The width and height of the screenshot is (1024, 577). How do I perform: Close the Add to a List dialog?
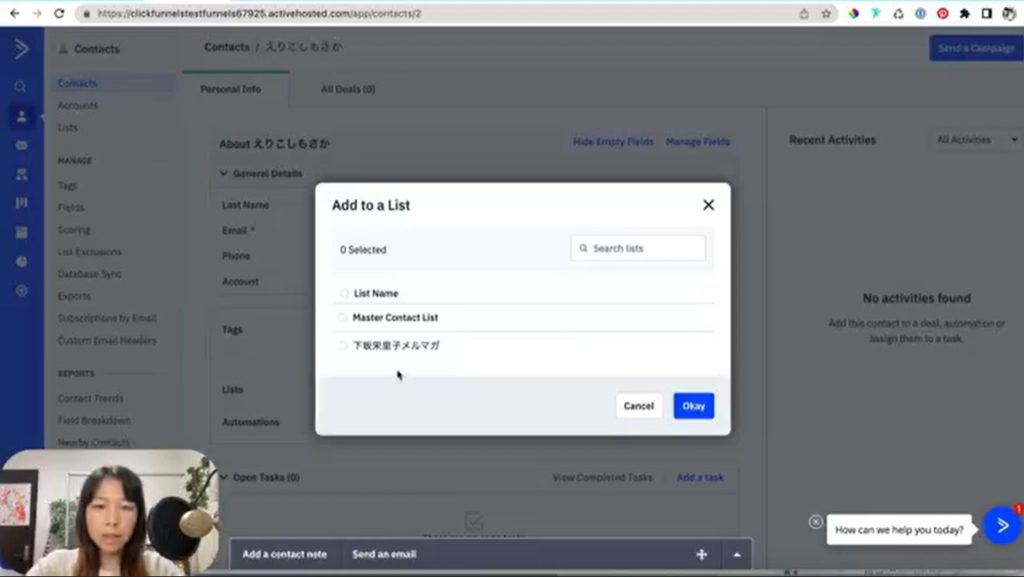click(708, 205)
